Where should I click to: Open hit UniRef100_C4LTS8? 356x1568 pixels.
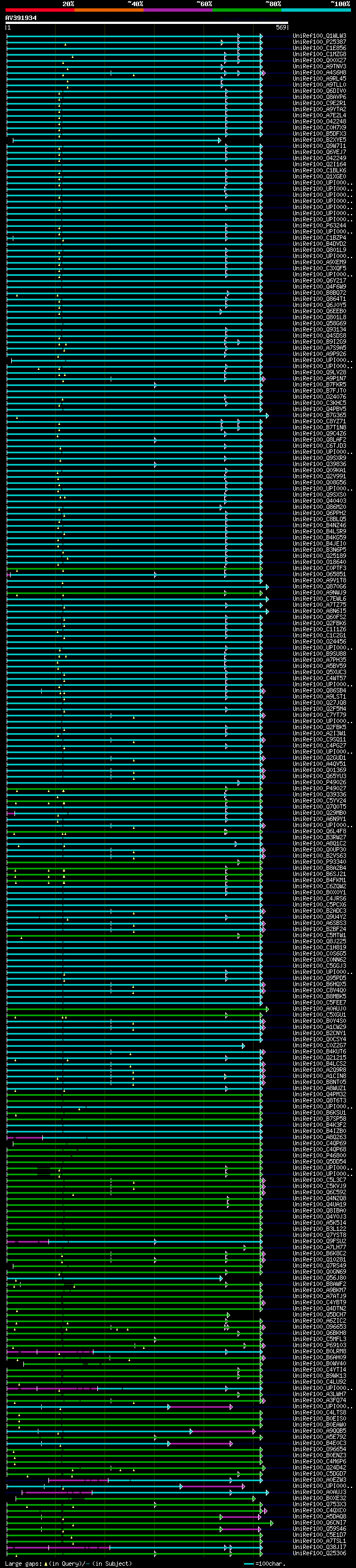319,1413
